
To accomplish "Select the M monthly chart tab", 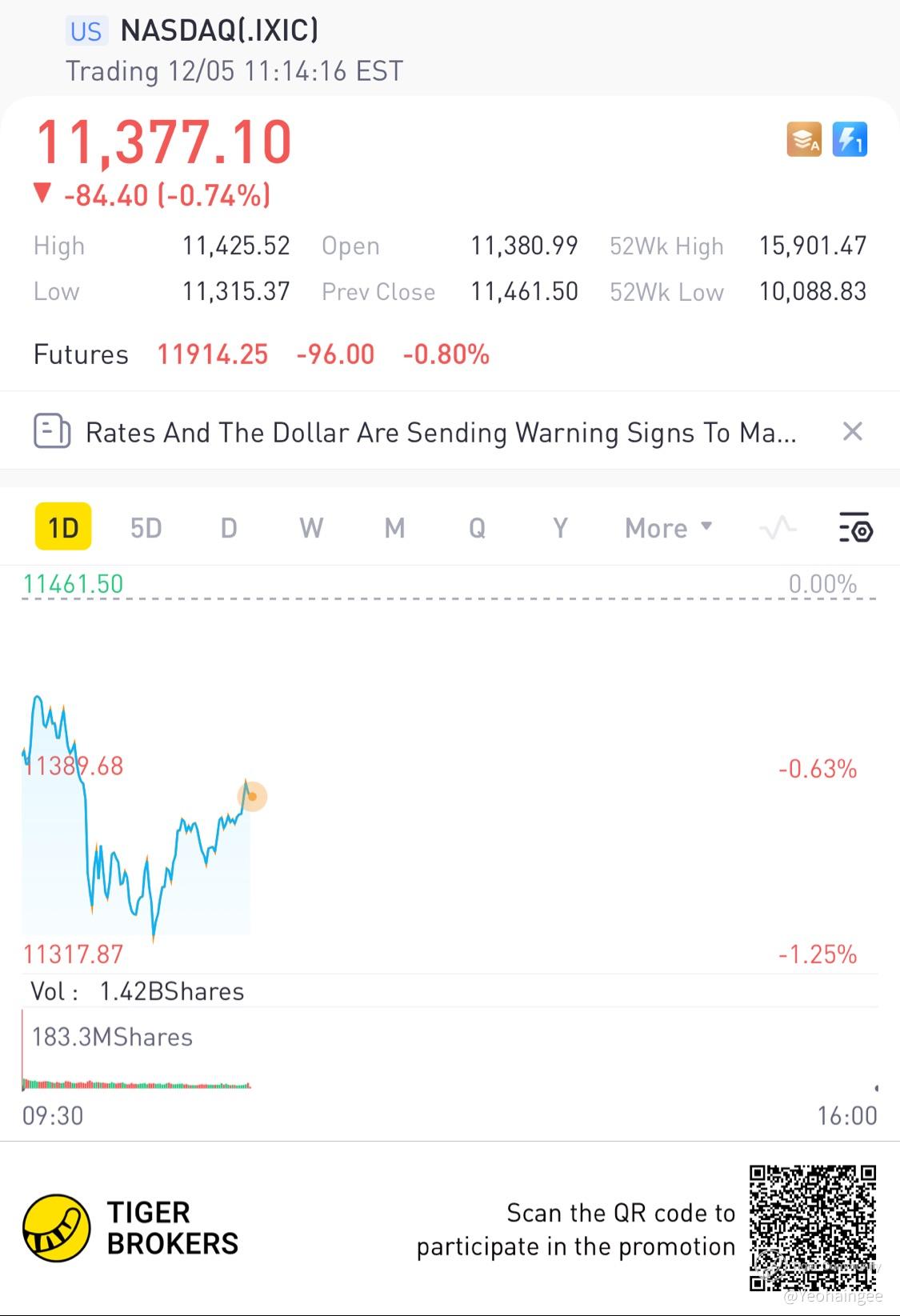I will click(x=394, y=528).
